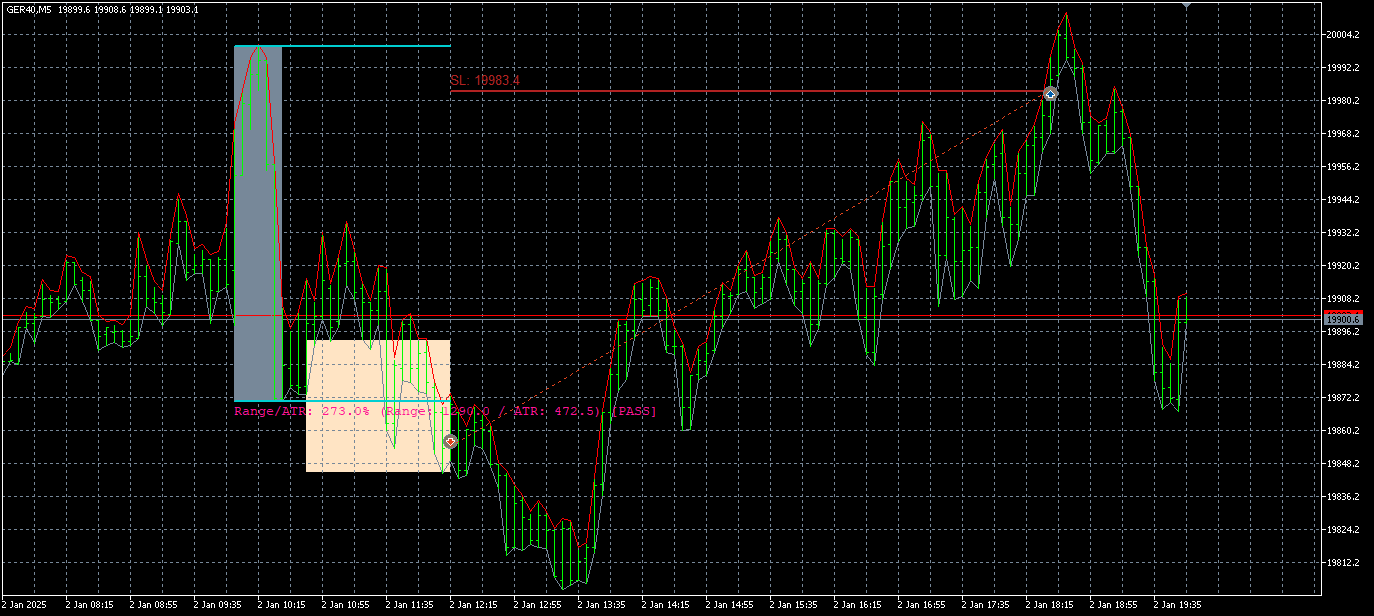
Task: Click time axis label '2 Jan 18:55'
Action: click(1113, 605)
